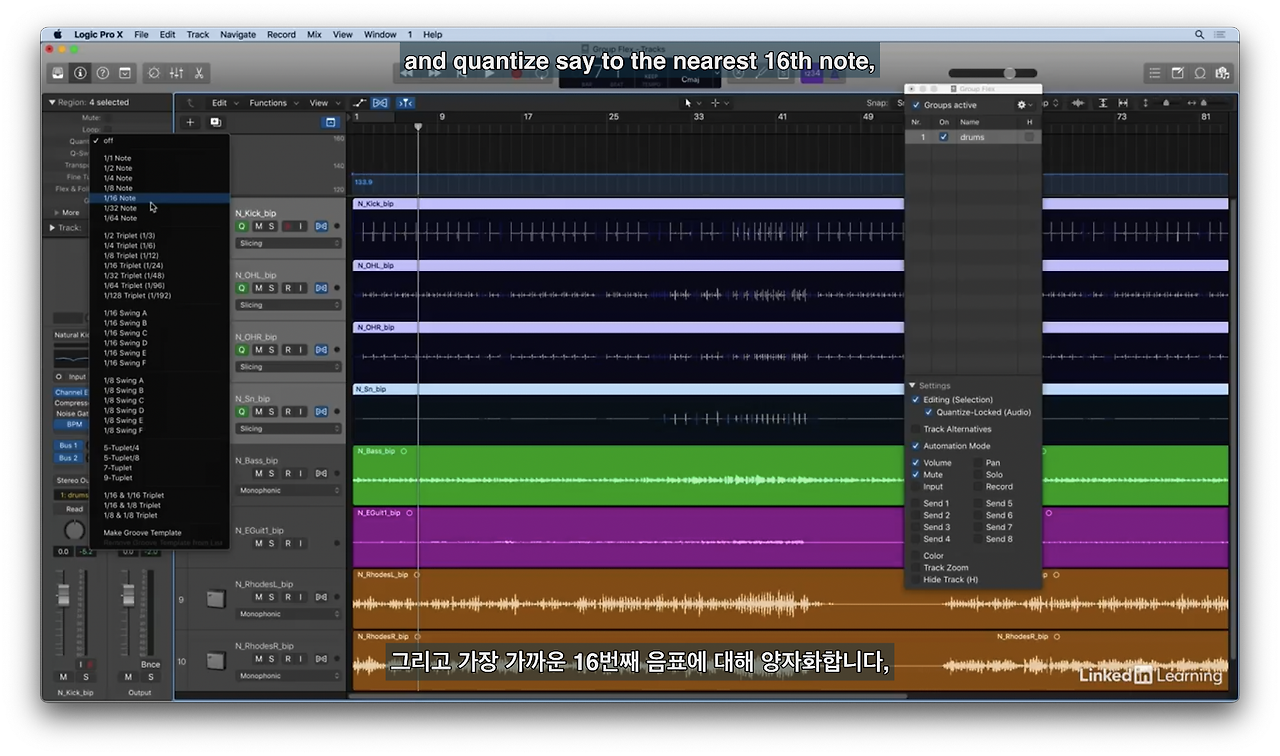
Task: Click Waveform Zoom button in toolbar
Action: (x=1078, y=103)
